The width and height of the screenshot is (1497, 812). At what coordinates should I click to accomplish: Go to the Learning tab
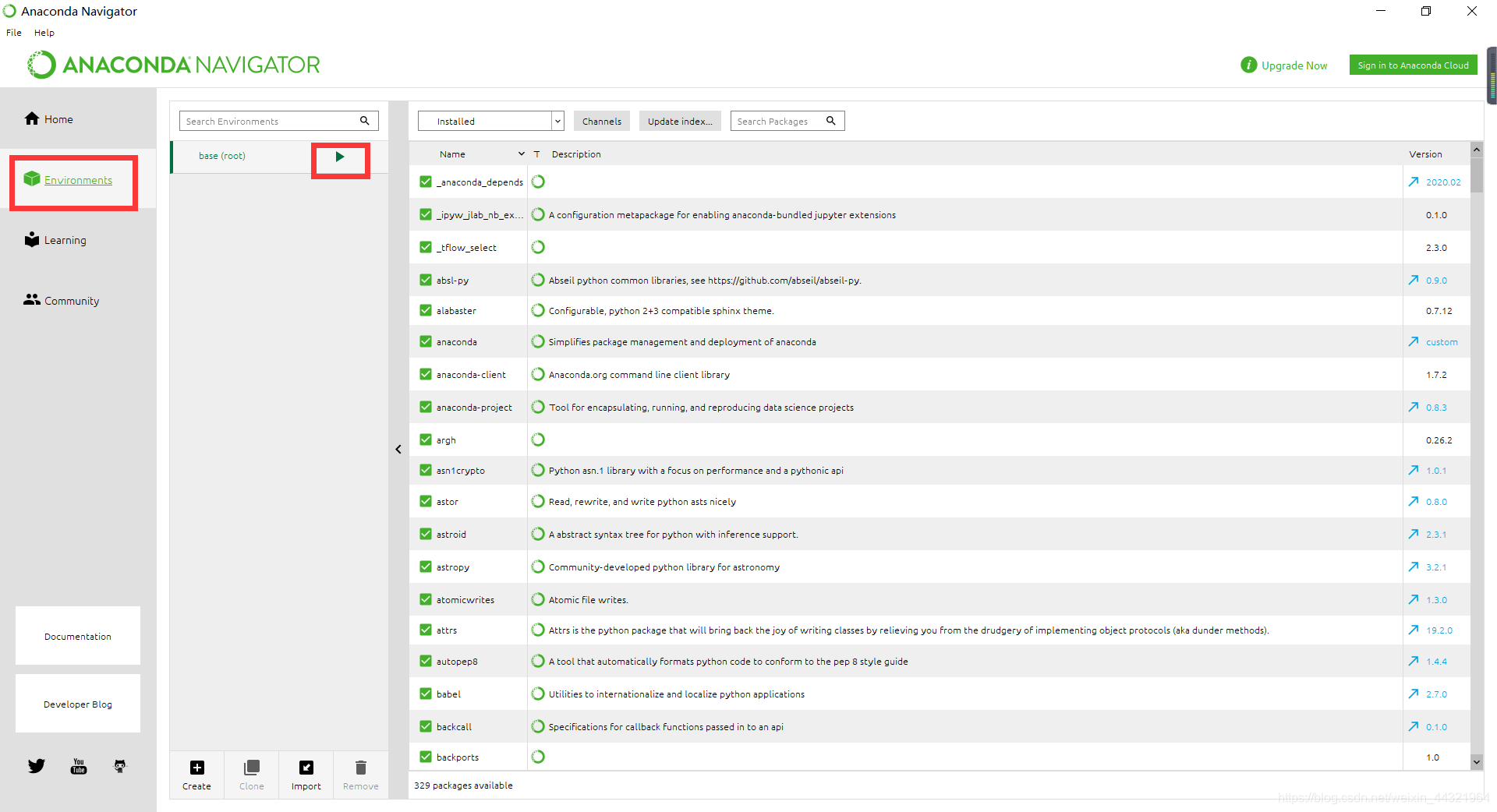65,240
